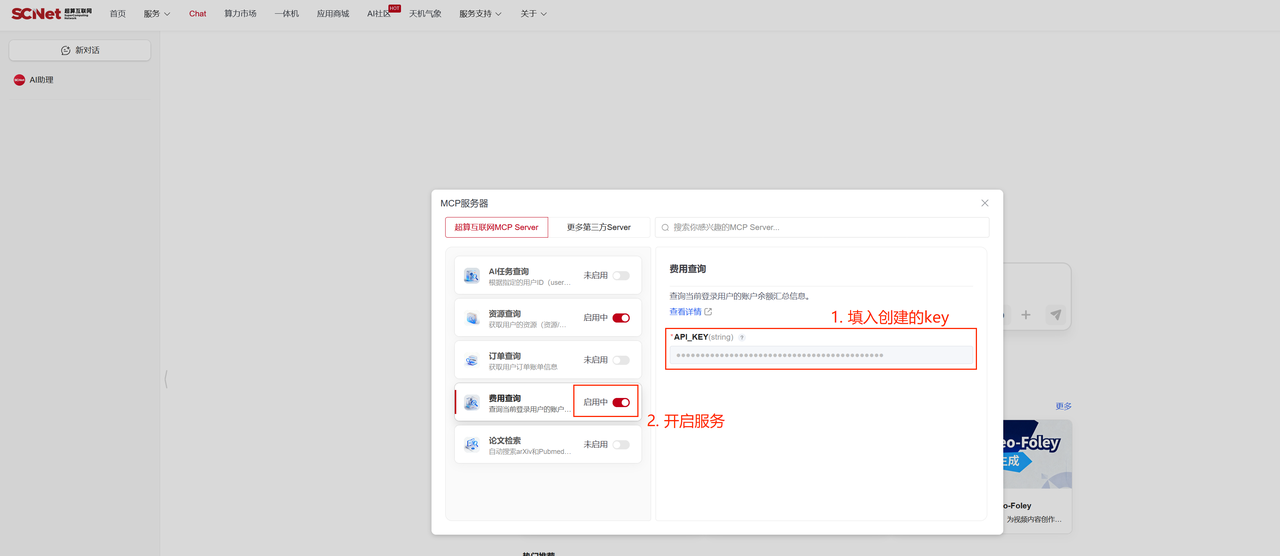Click the 论文检索 server icon
The image size is (1280, 556).
pyautogui.click(x=471, y=445)
